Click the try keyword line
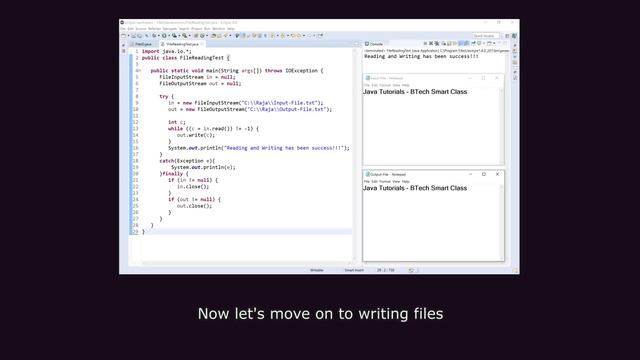This screenshot has width=640, height=360. pyautogui.click(x=167, y=96)
